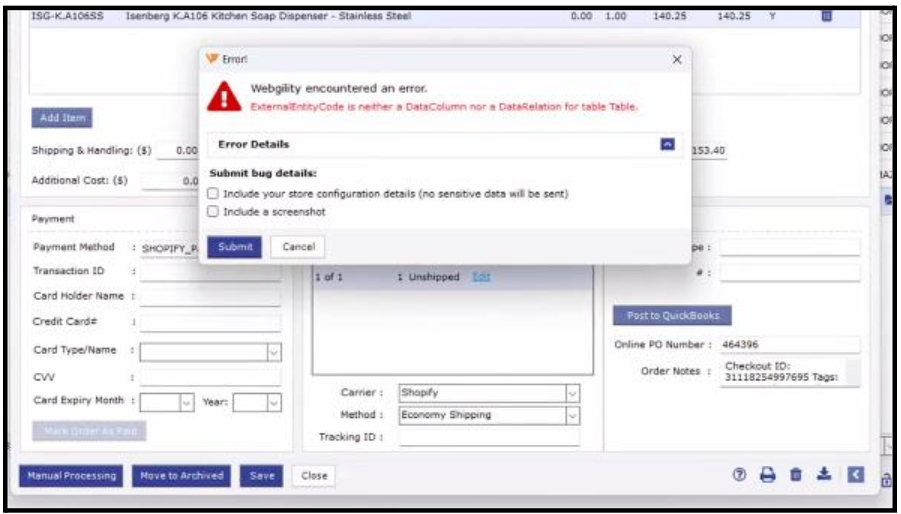This screenshot has width=901, height=514.
Task: Click the Manual Processing button
Action: pyautogui.click(x=71, y=476)
